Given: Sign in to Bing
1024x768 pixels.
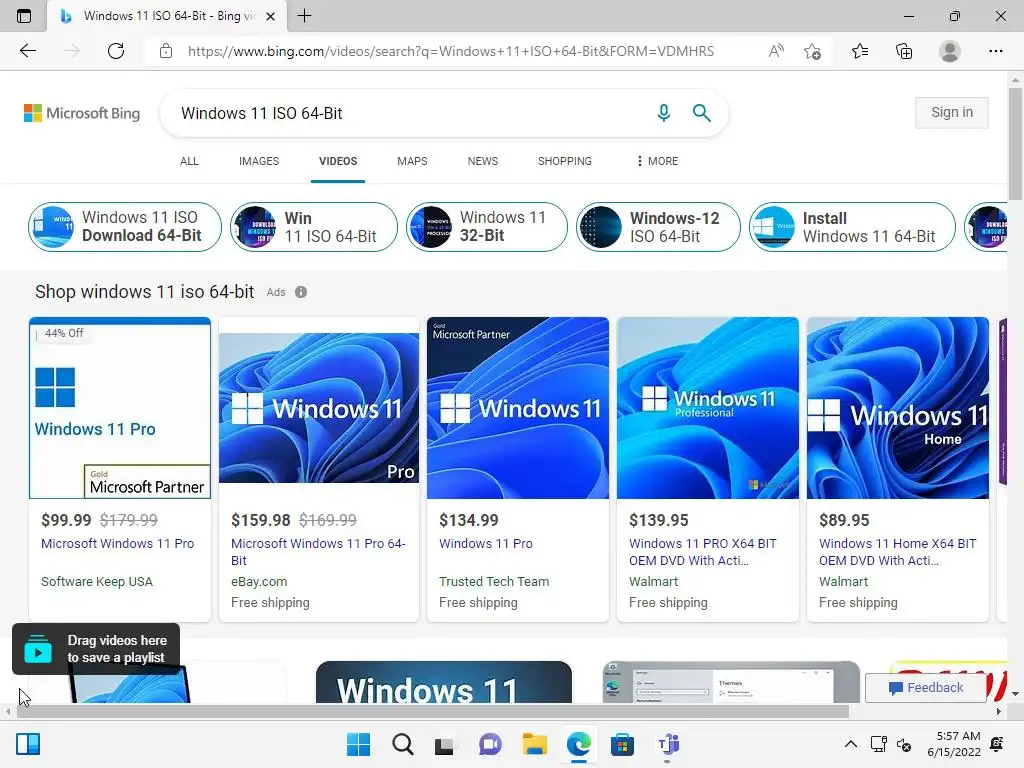Looking at the screenshot, I should click(x=952, y=112).
